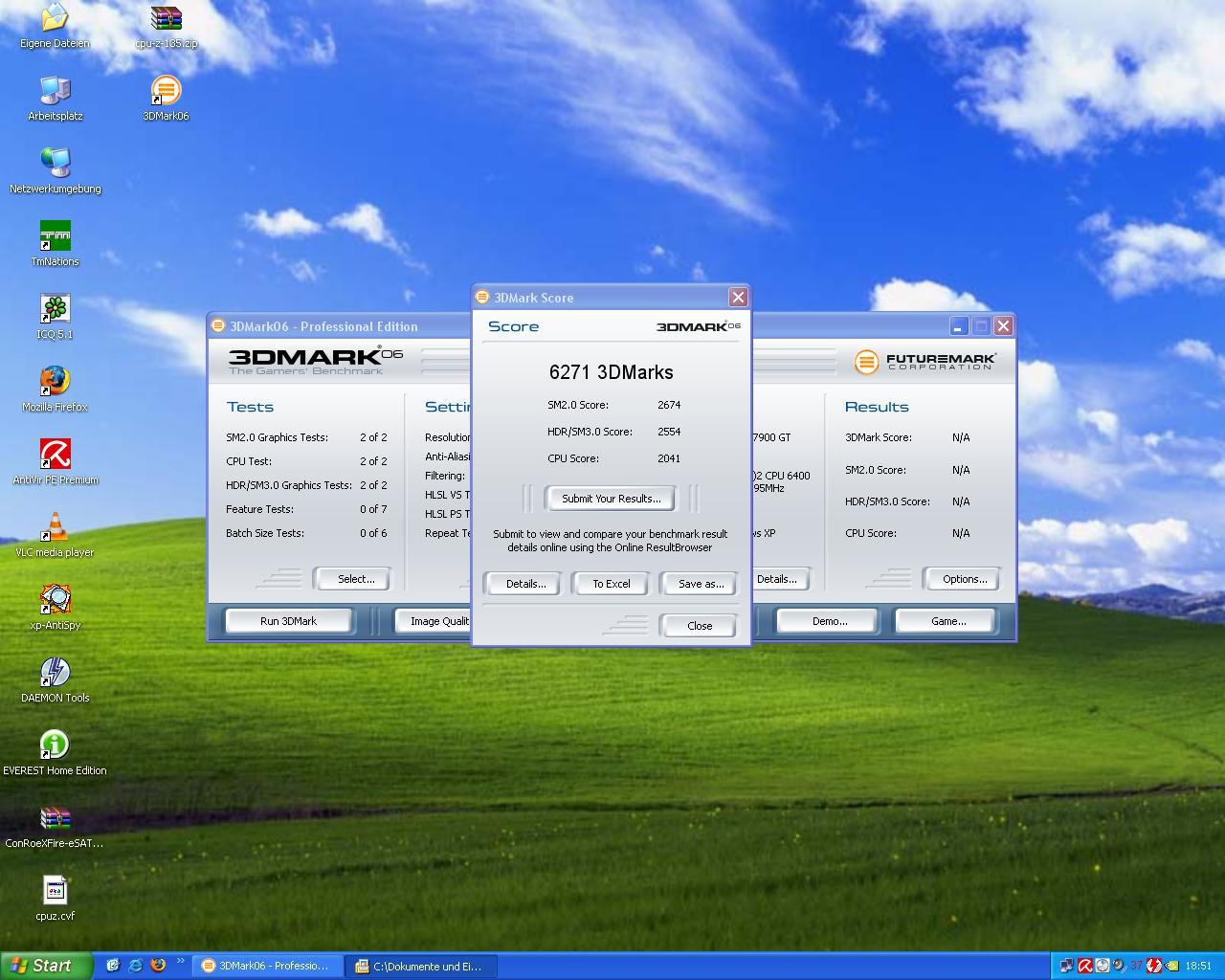The width and height of the screenshot is (1225, 980).
Task: Open the xp-AntiSpy desktop shortcut
Action: coord(55,608)
